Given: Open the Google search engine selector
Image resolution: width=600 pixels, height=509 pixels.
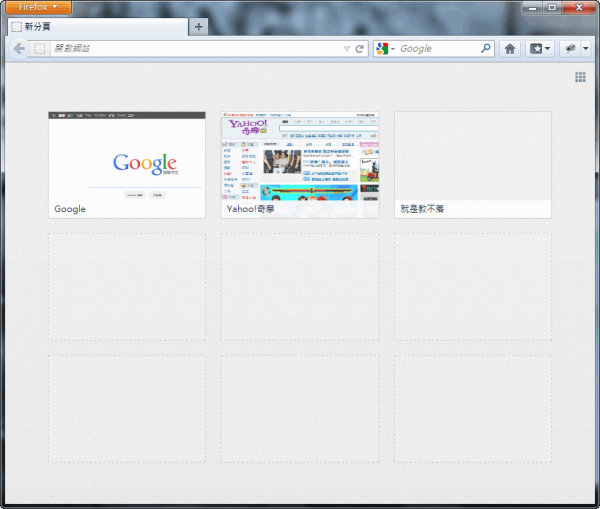Looking at the screenshot, I should 385,48.
